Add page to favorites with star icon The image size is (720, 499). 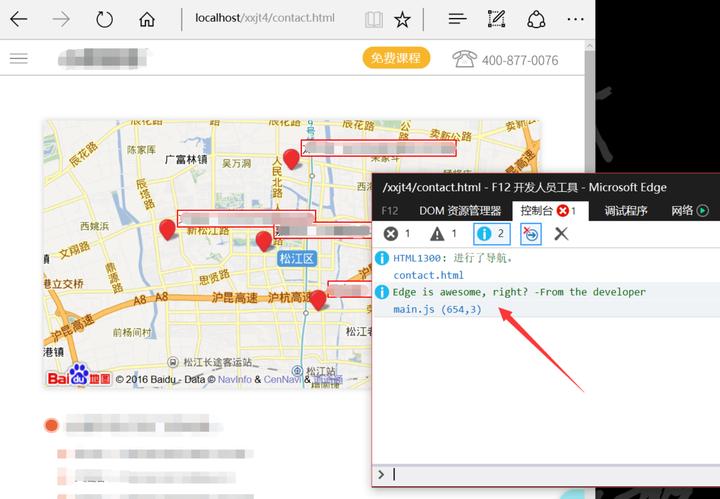402,19
